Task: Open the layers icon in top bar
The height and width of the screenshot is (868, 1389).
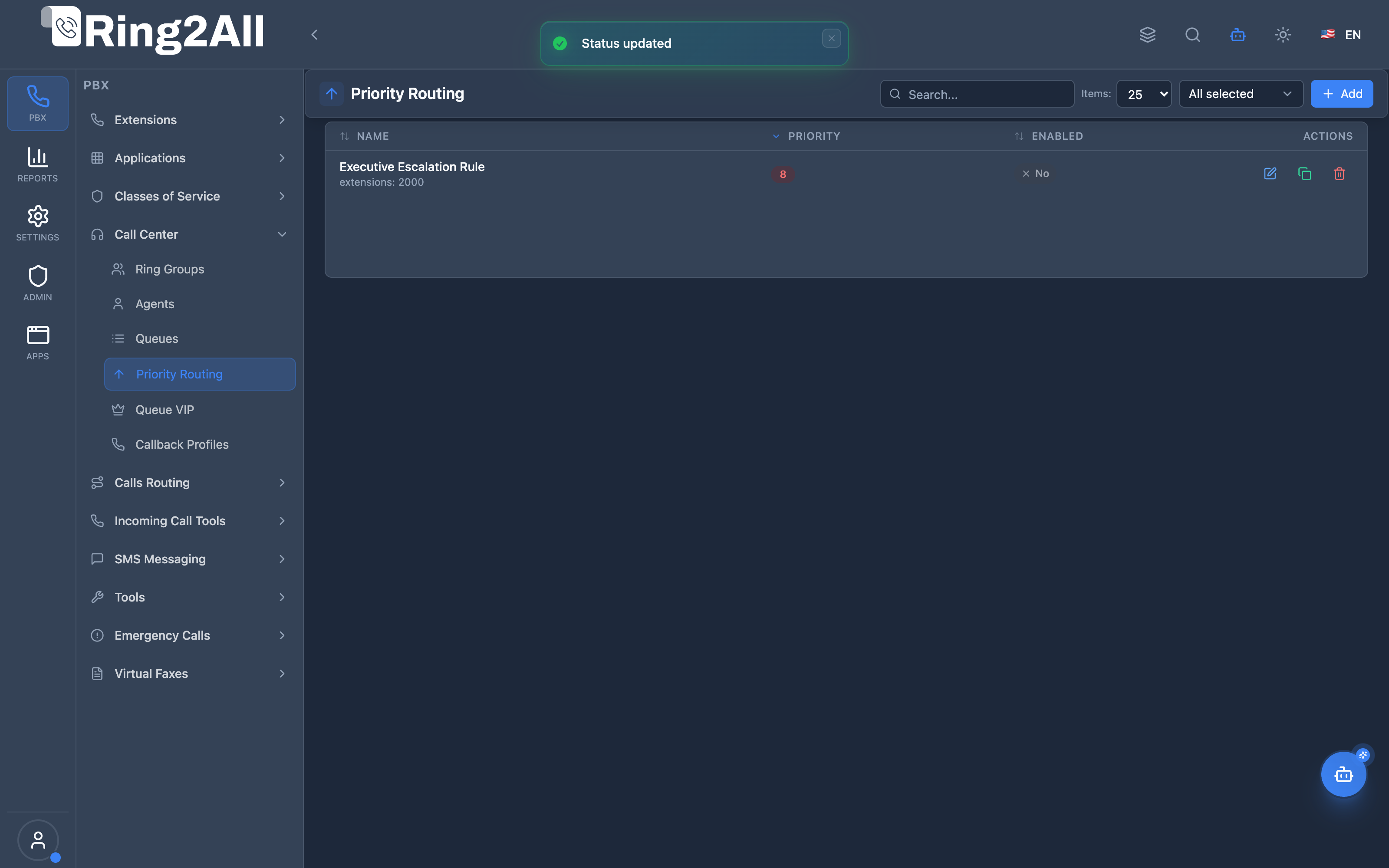Action: coord(1147,34)
